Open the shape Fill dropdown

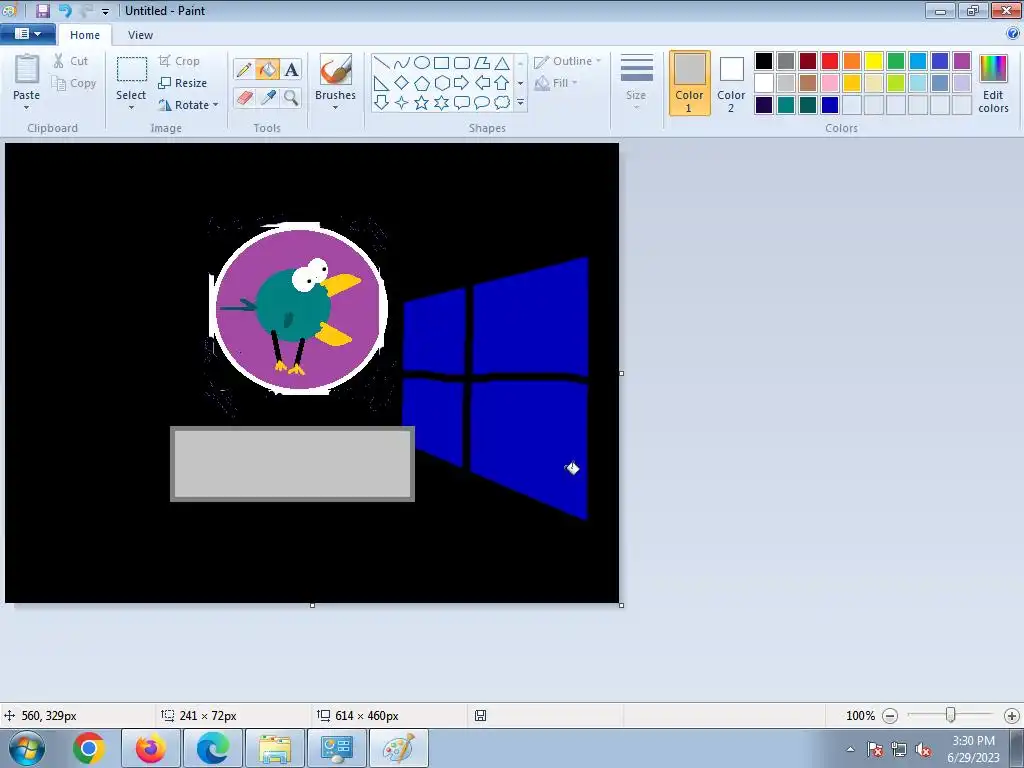pos(556,83)
